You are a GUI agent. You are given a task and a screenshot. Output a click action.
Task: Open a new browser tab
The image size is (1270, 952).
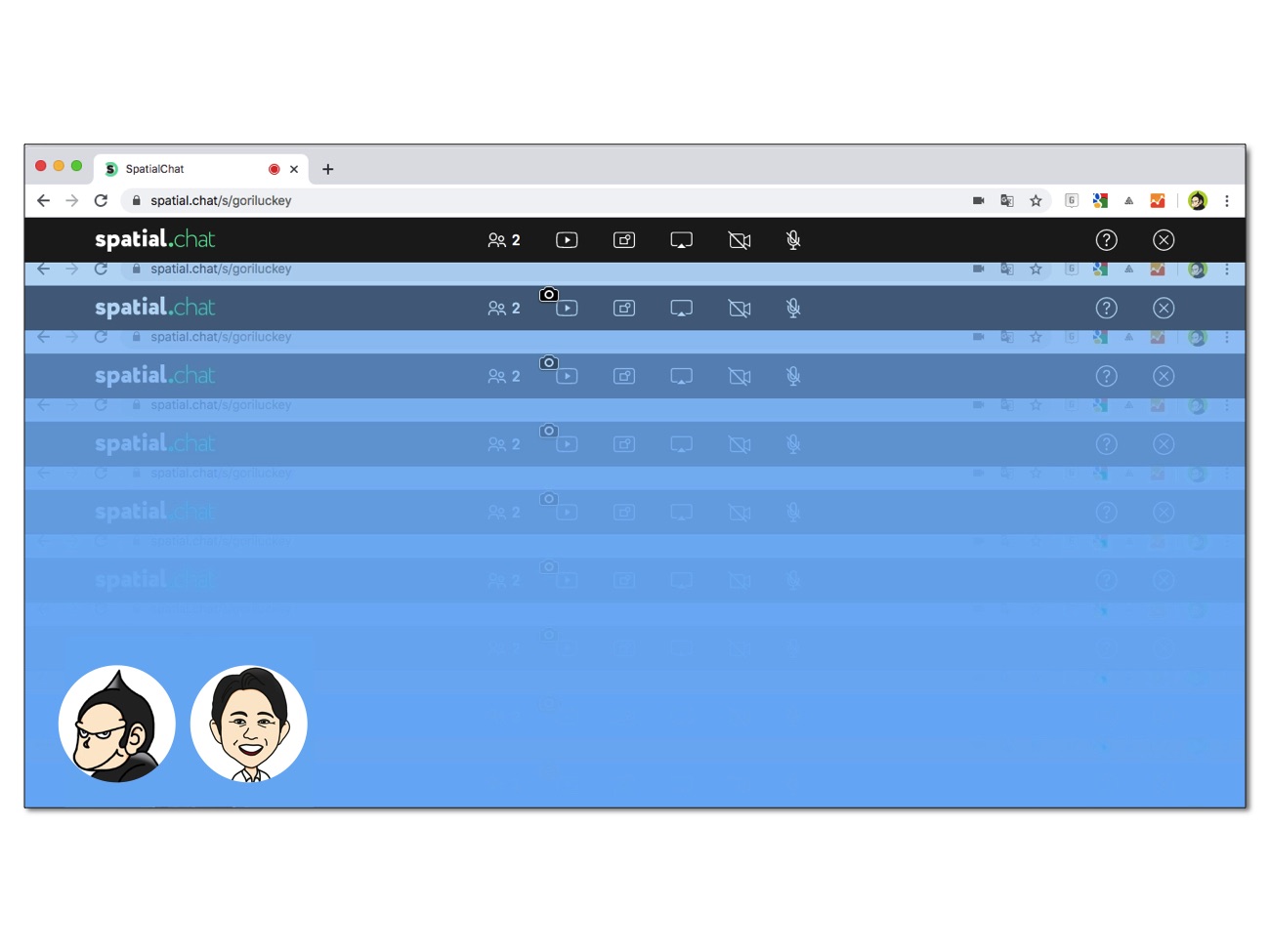328,169
